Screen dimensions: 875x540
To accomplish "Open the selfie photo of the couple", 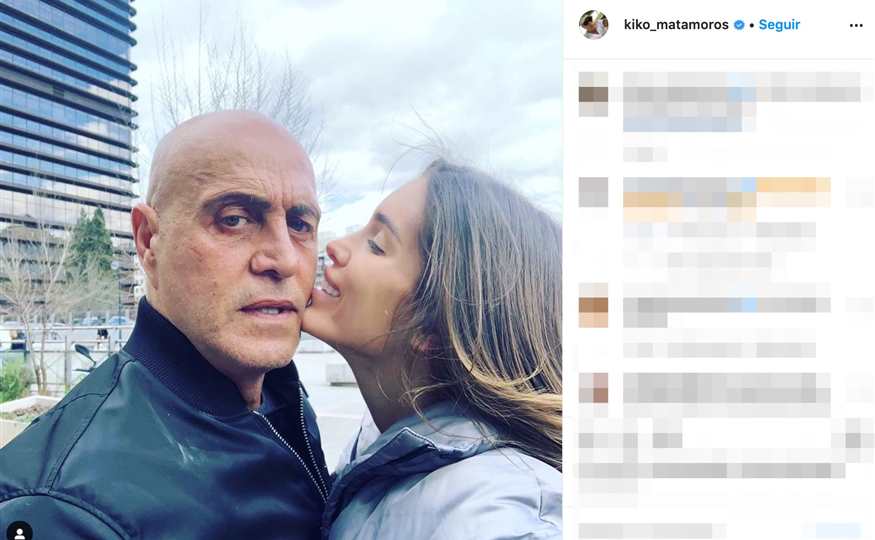I will (x=281, y=270).
